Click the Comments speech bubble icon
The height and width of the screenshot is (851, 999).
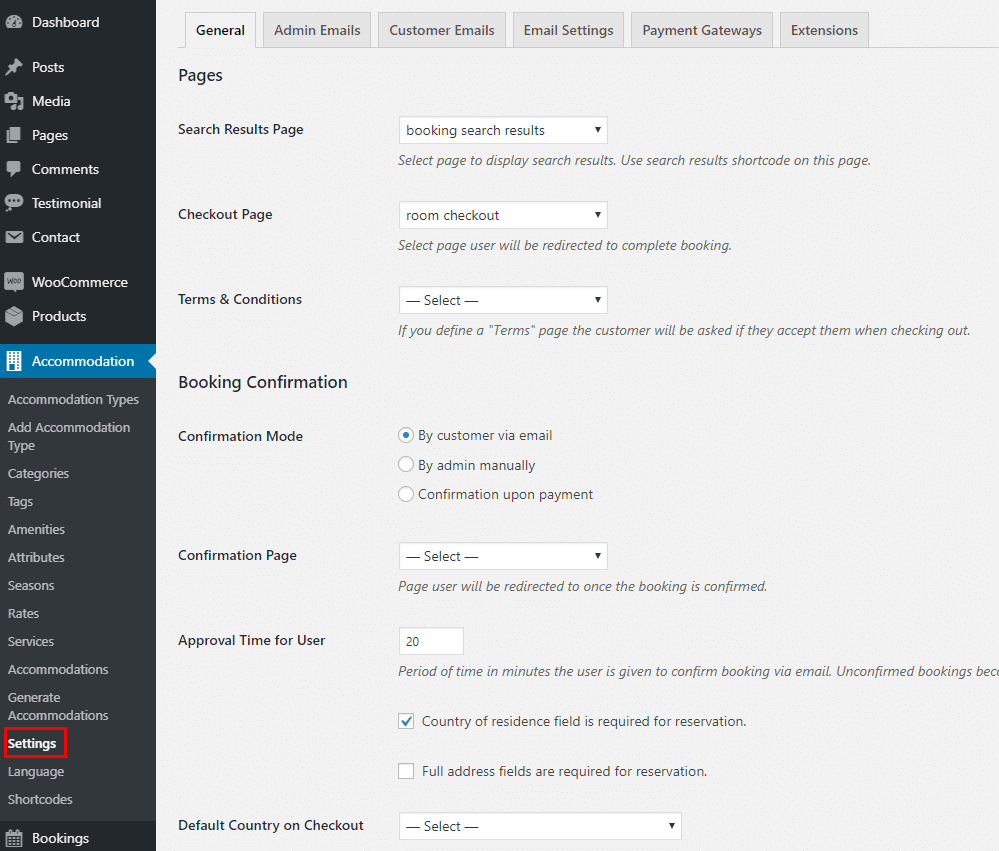click(14, 169)
